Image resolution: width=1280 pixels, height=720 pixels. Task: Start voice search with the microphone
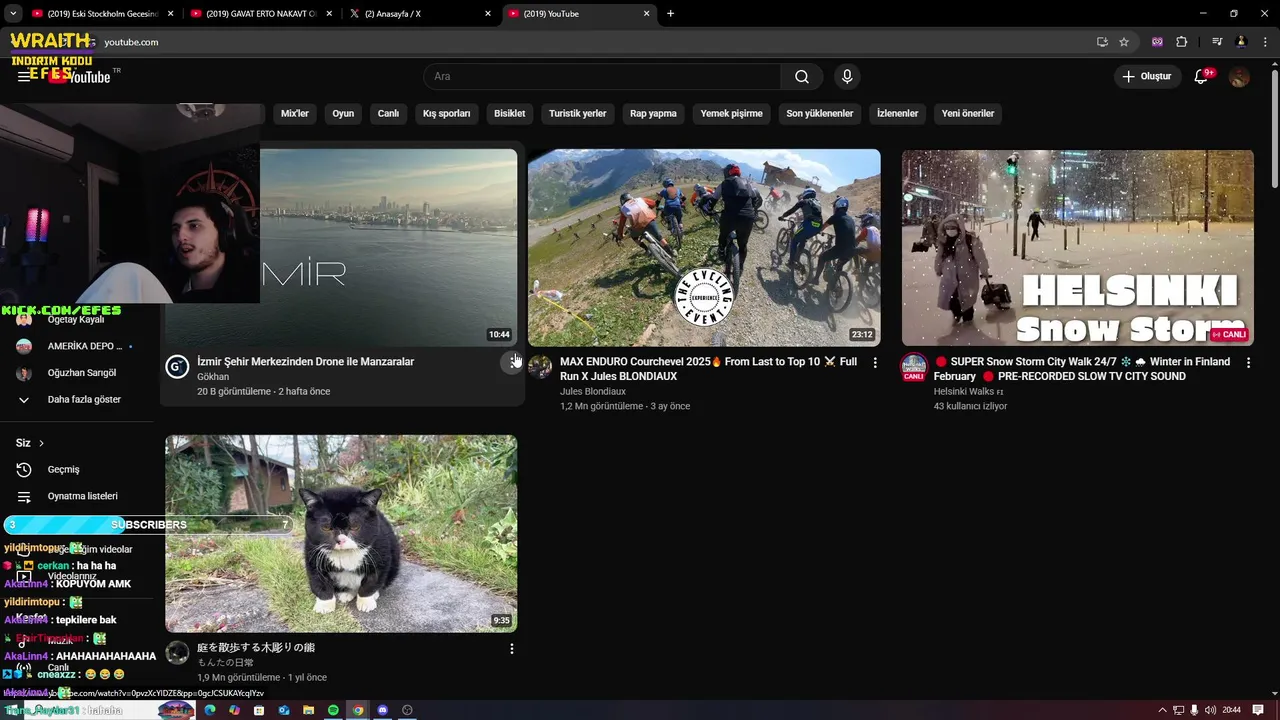click(847, 77)
